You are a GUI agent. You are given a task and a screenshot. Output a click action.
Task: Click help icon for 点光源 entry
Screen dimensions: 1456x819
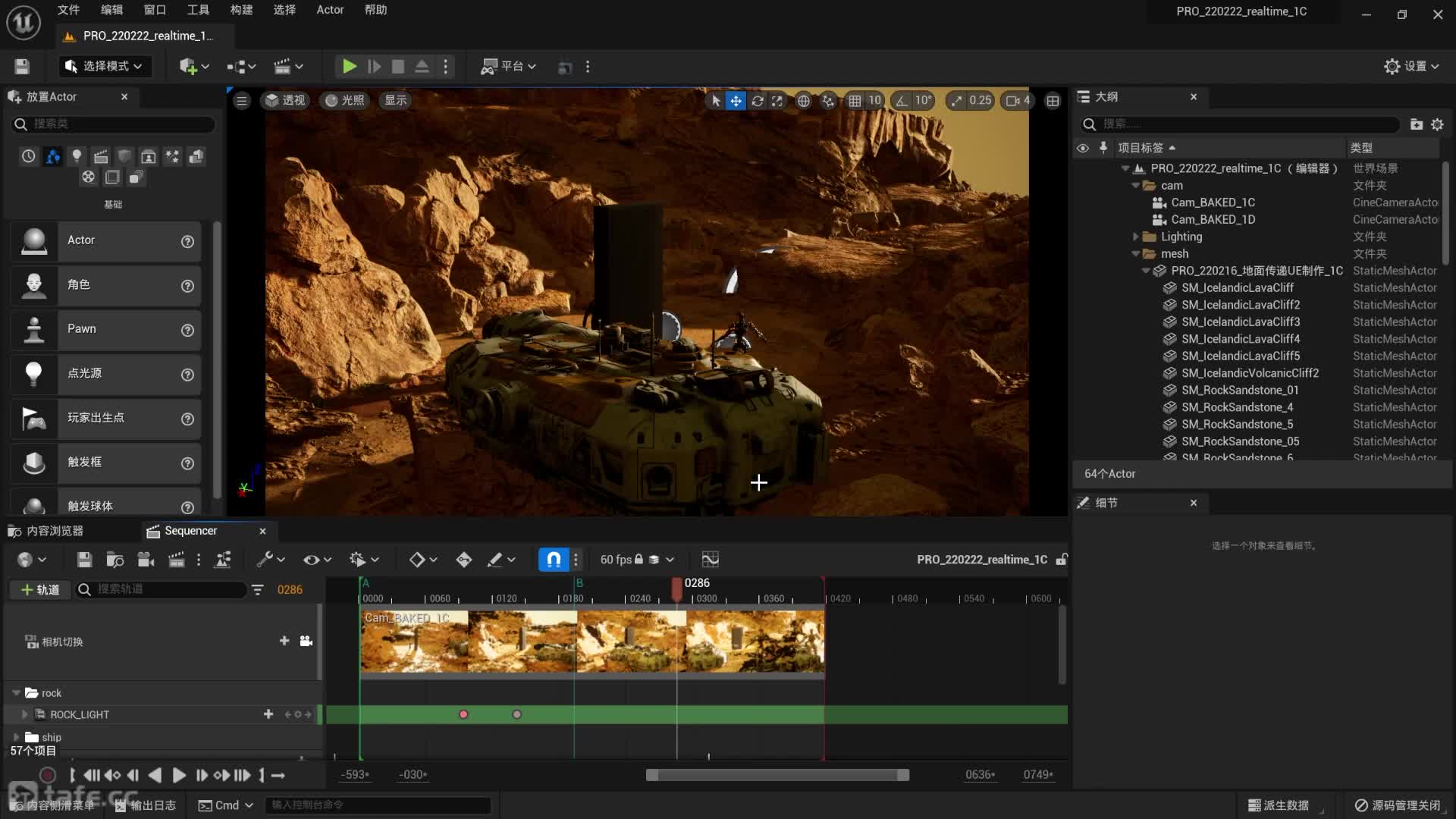187,375
